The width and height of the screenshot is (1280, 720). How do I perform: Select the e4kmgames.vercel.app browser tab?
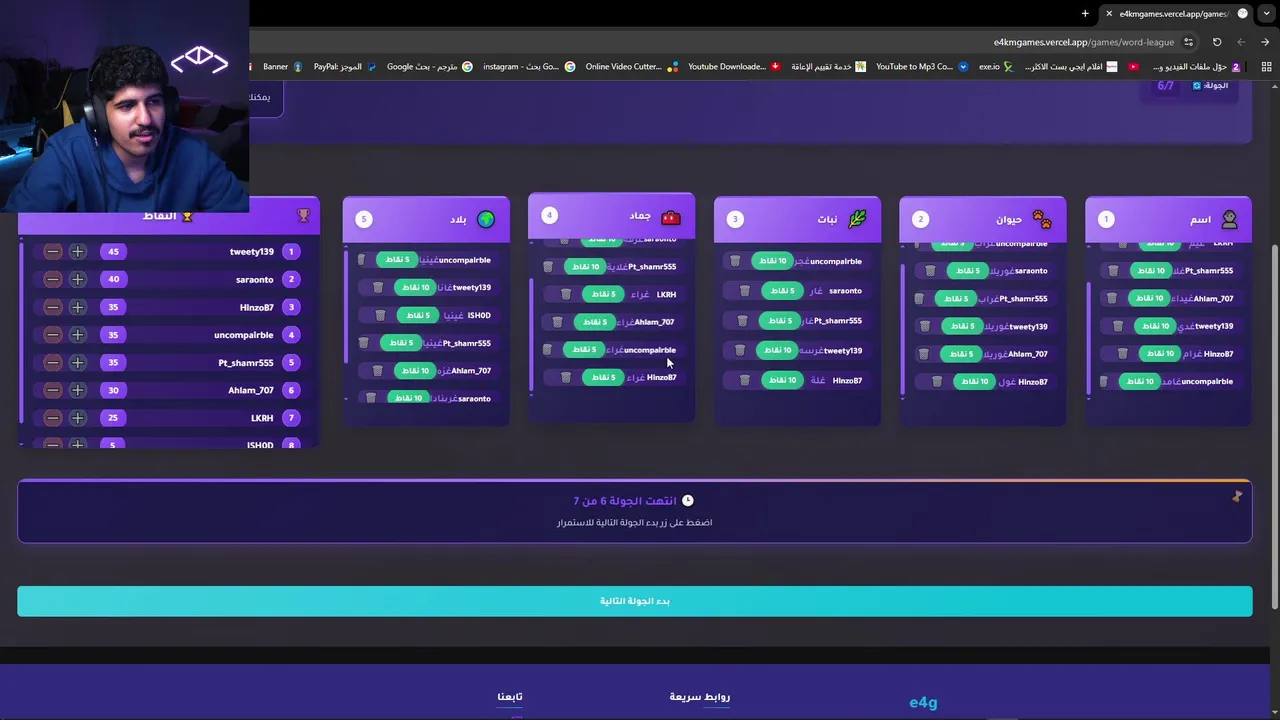(x=1173, y=14)
